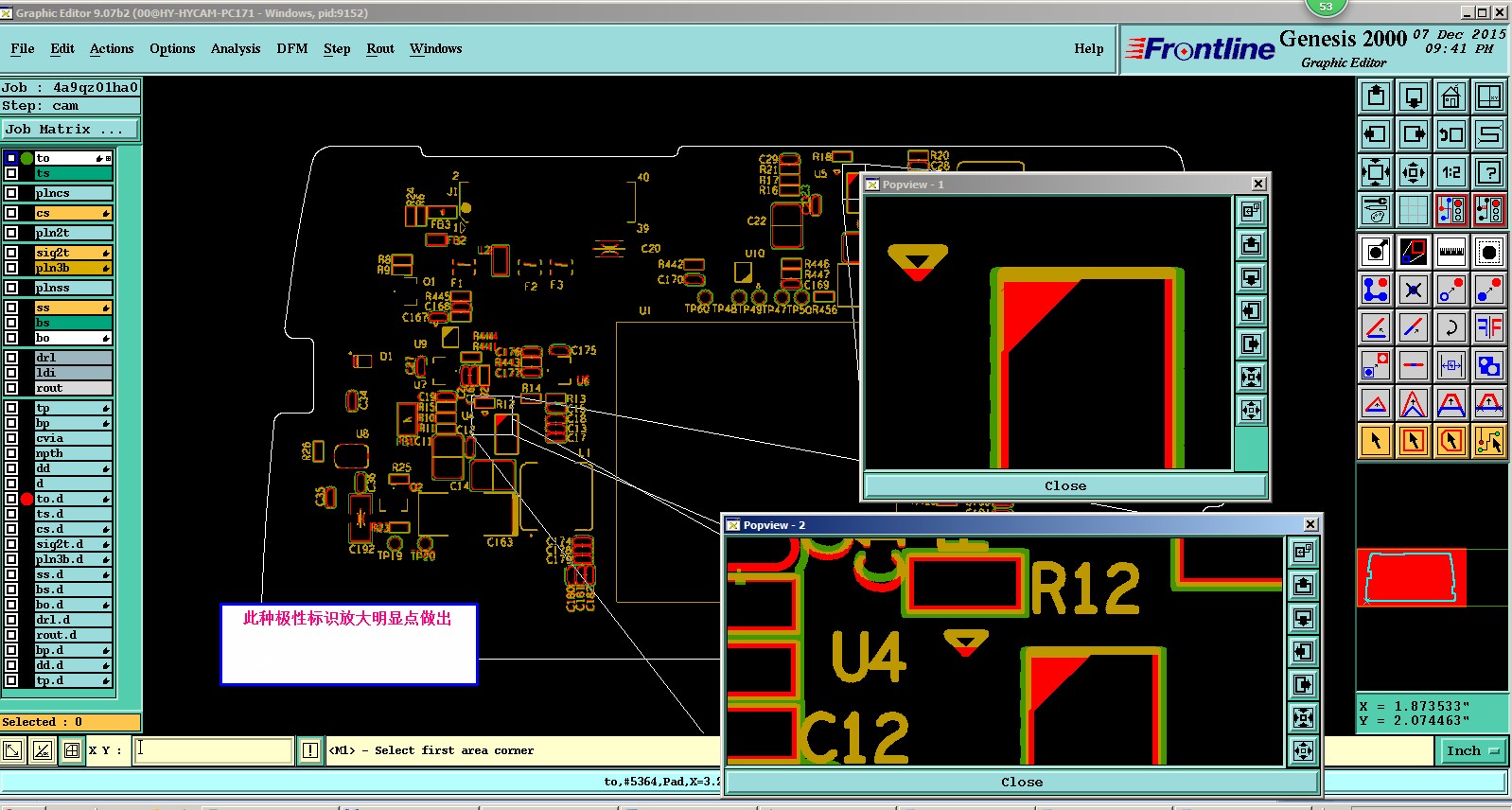Toggle the checkbox for layer rout
Screen dimensions: 1512x810
11,388
